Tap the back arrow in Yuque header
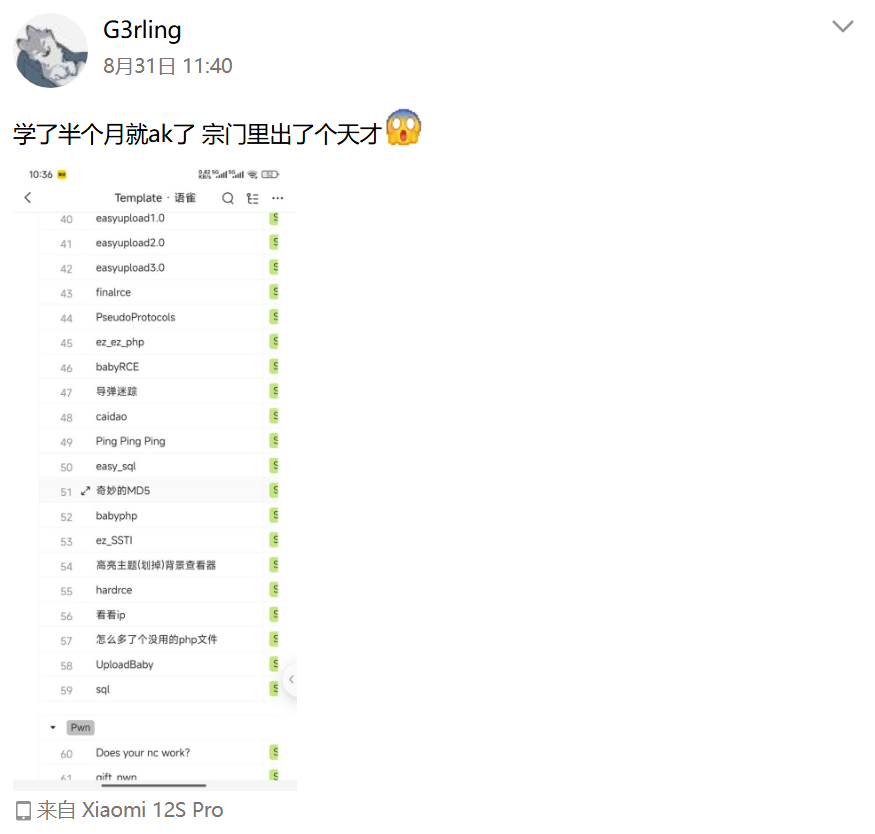Screen dimensions: 875x834 (x=28, y=198)
